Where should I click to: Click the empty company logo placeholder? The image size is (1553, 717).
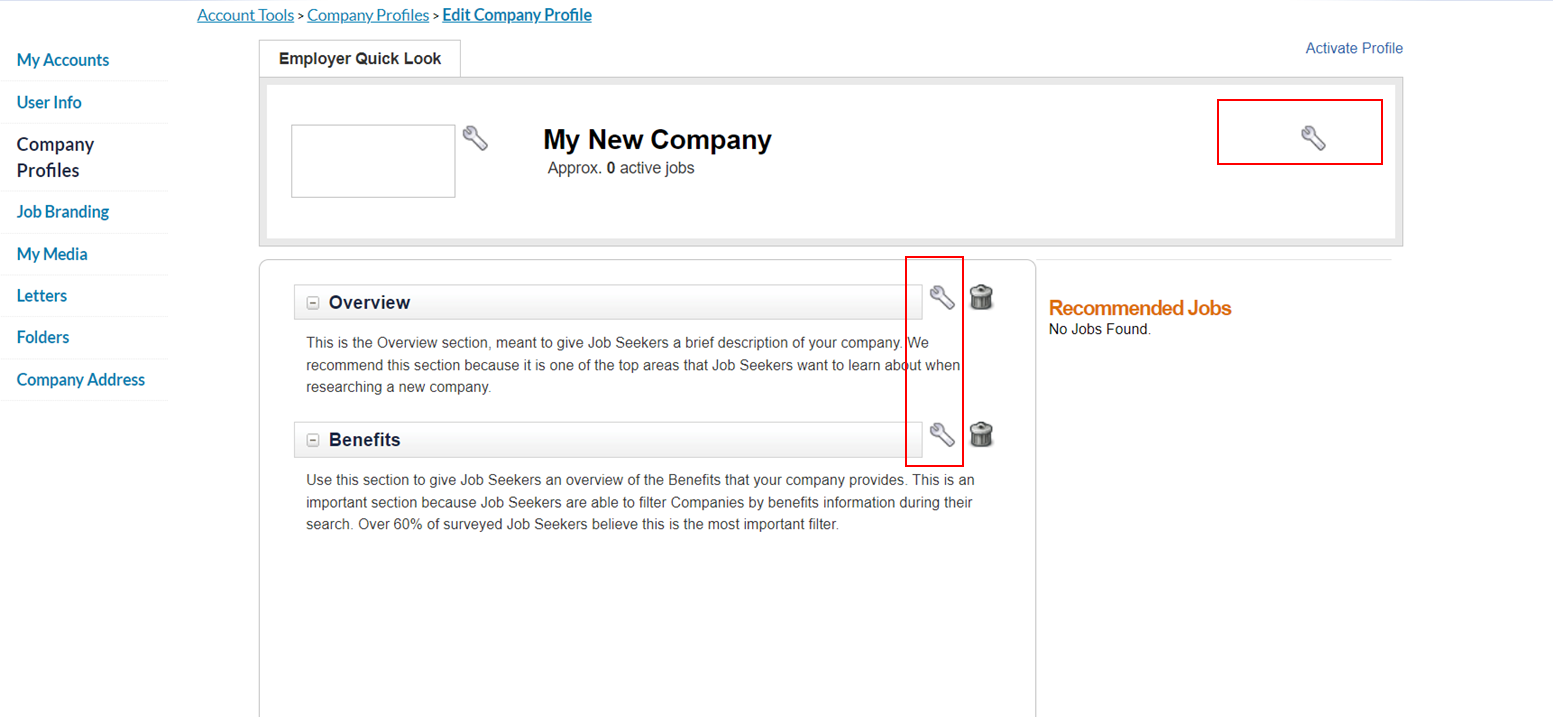(373, 160)
